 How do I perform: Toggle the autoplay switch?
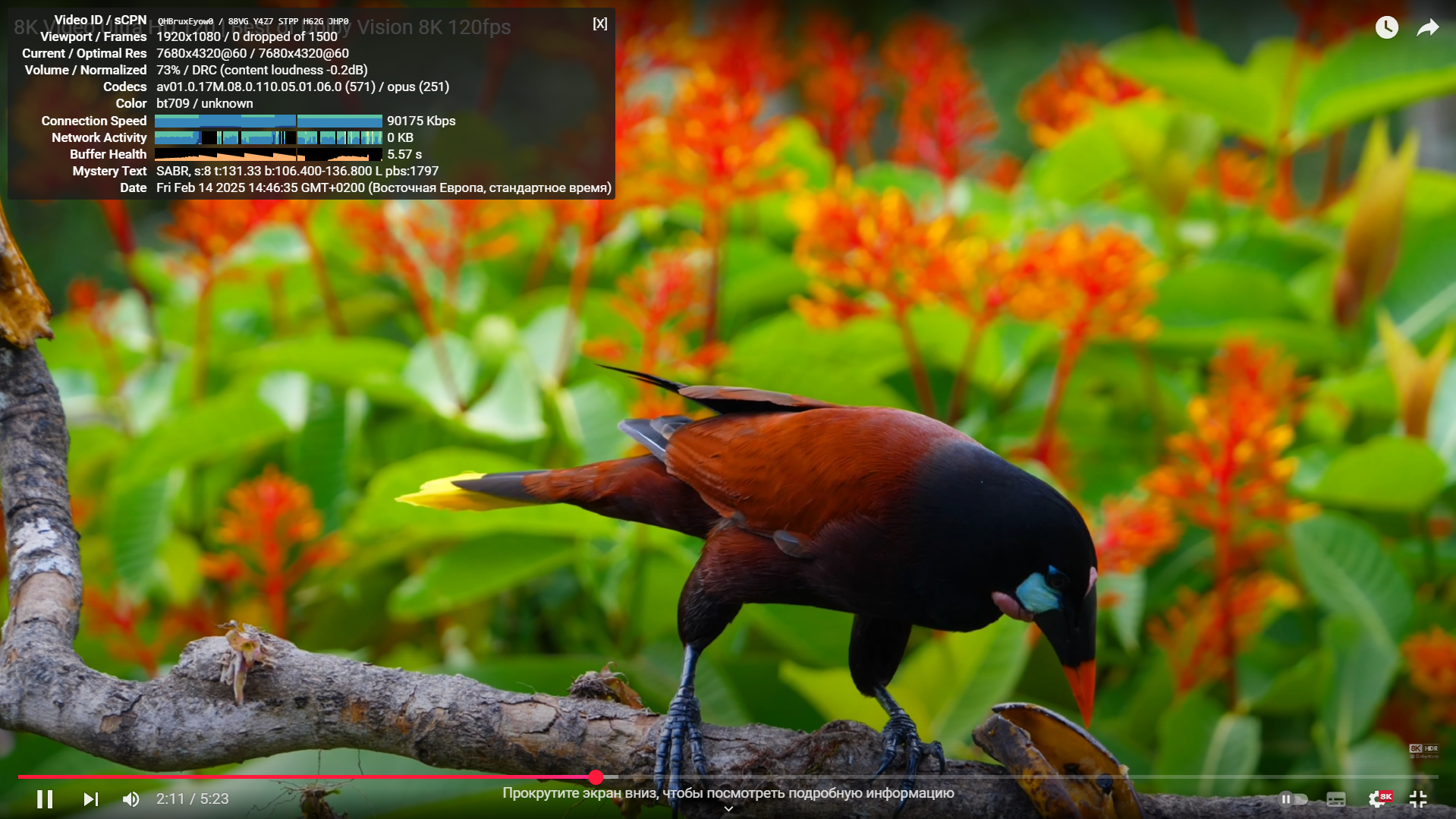(1294, 799)
